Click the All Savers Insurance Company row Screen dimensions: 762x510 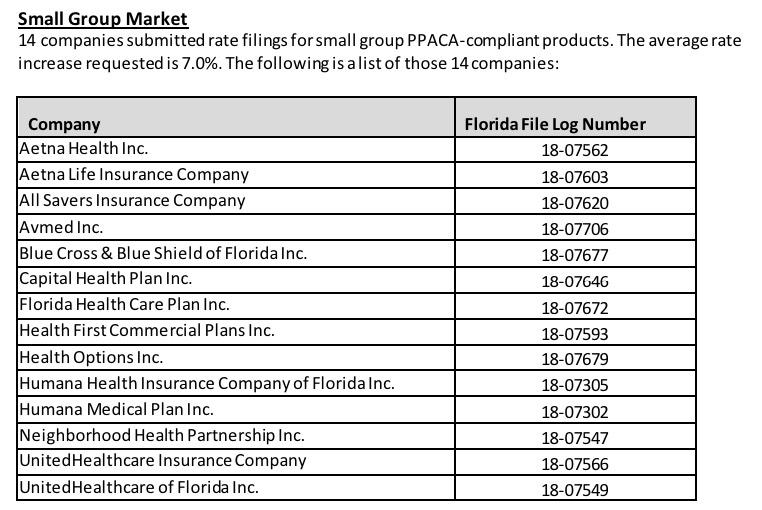click(132, 200)
